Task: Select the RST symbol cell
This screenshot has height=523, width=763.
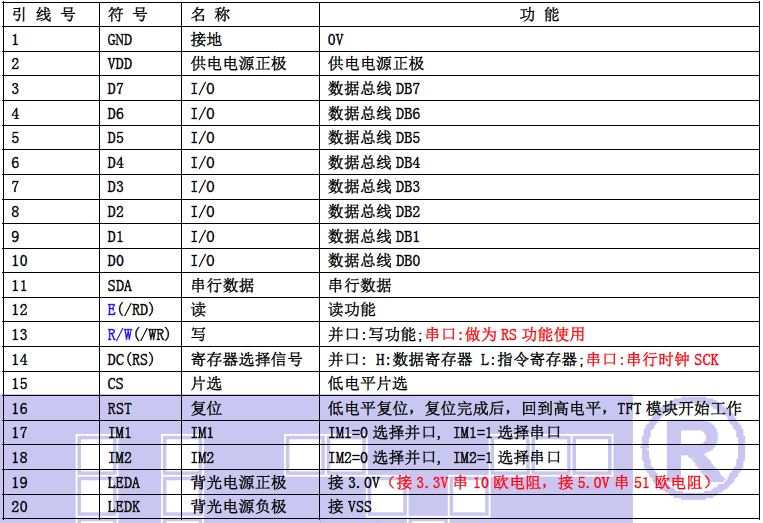Action: pyautogui.click(x=119, y=408)
